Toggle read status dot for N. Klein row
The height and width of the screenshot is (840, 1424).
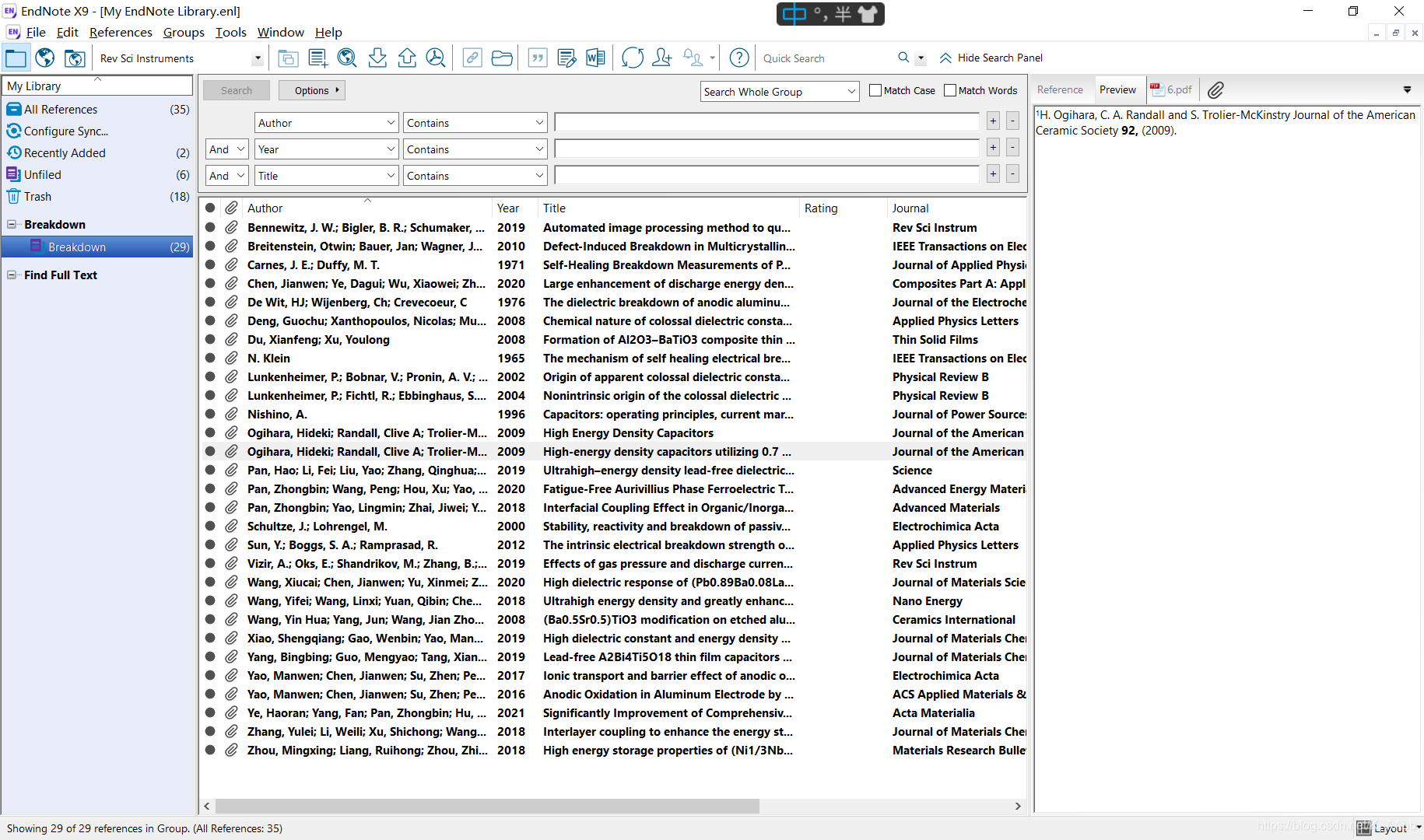coord(210,359)
